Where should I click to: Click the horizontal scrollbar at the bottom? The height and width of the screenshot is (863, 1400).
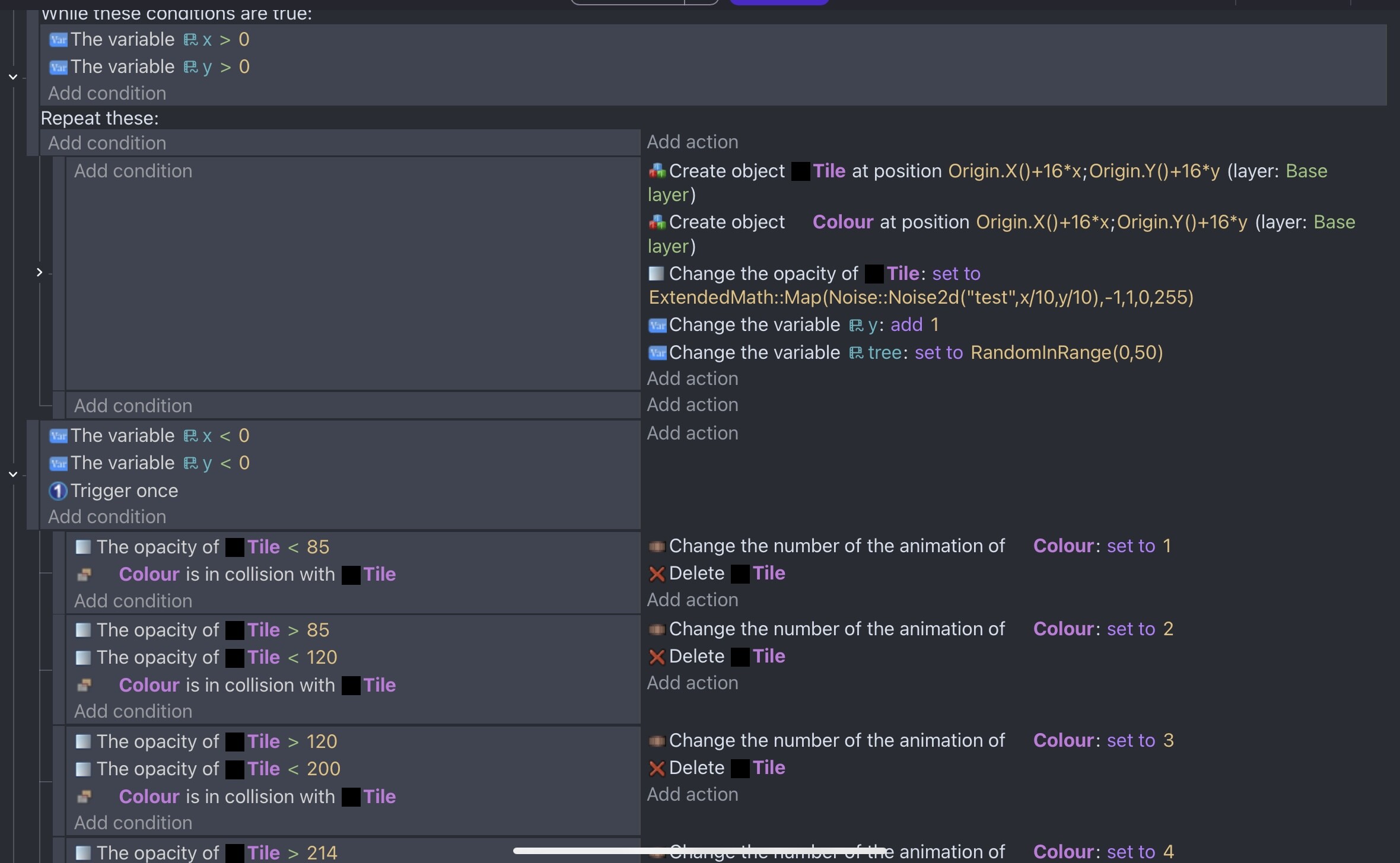(x=700, y=851)
